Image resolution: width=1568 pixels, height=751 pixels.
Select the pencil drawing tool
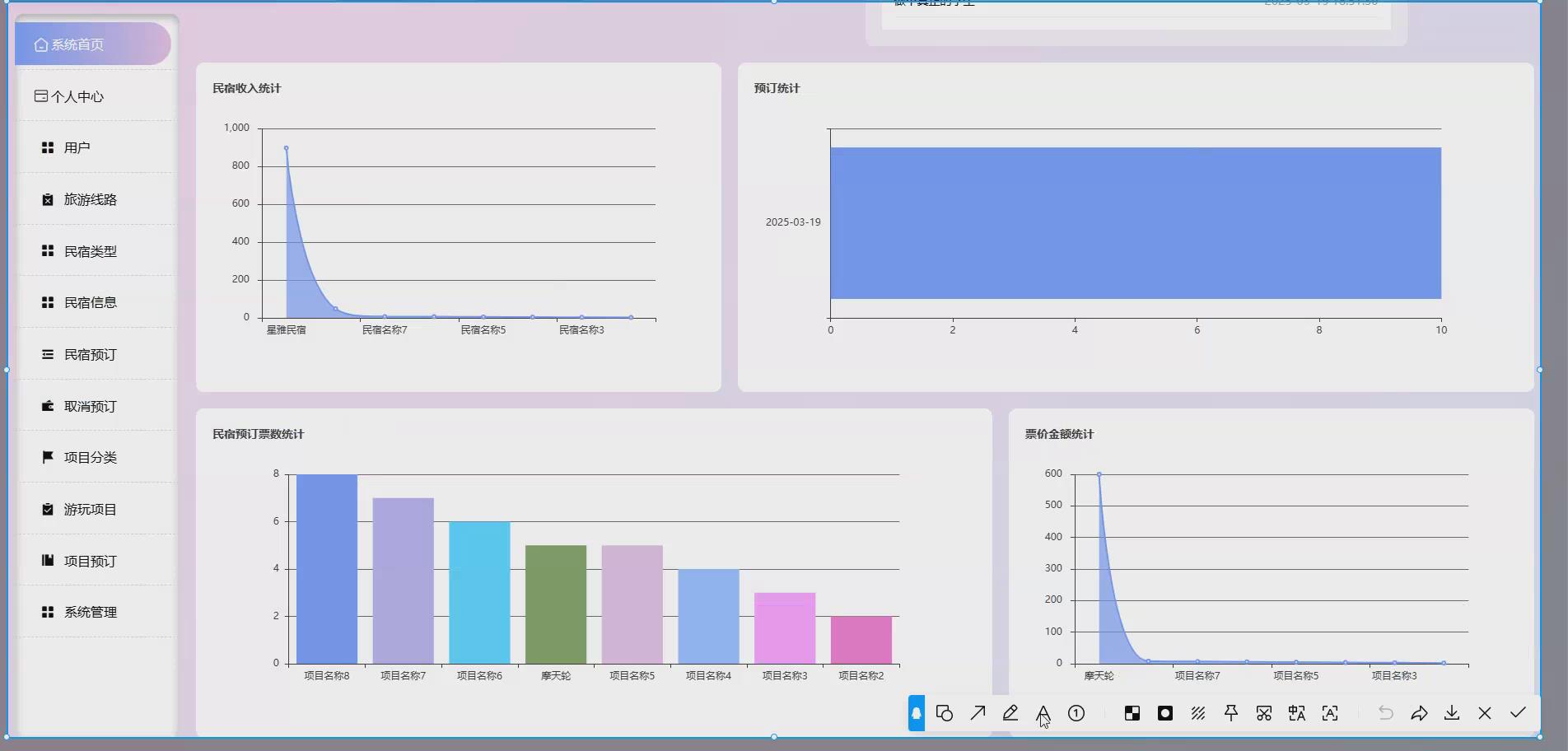coord(1010,713)
